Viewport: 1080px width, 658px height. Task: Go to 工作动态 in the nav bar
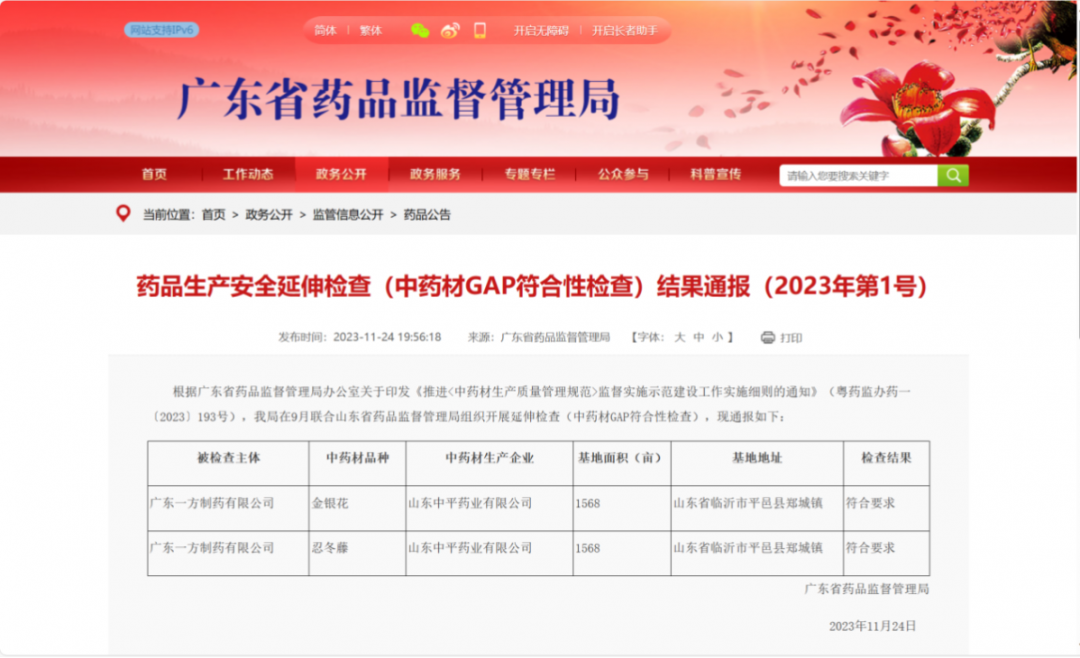[x=248, y=175]
